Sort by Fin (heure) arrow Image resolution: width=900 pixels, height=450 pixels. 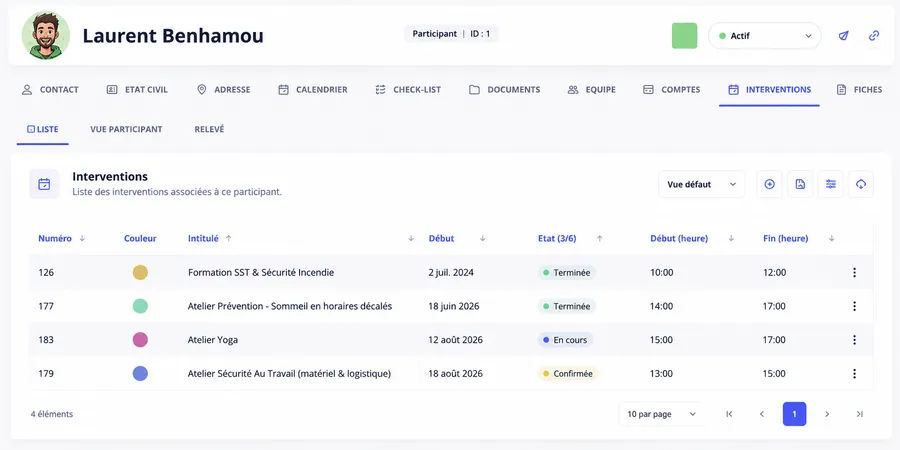pos(832,238)
